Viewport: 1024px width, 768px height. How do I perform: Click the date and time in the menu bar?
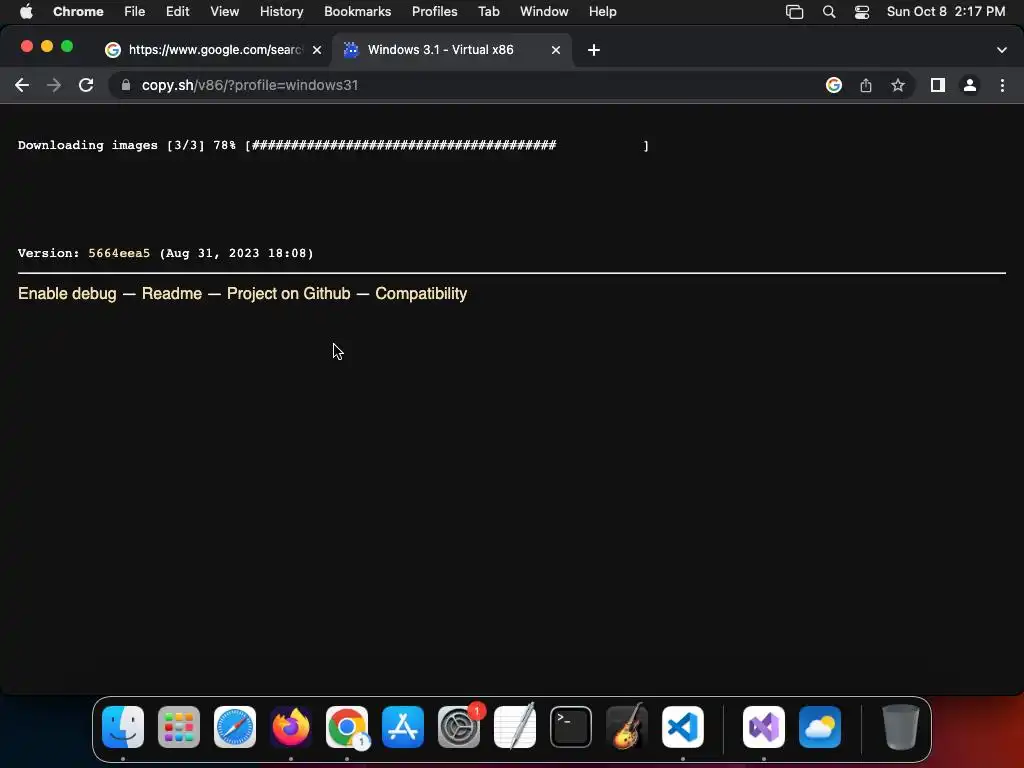[x=946, y=11]
